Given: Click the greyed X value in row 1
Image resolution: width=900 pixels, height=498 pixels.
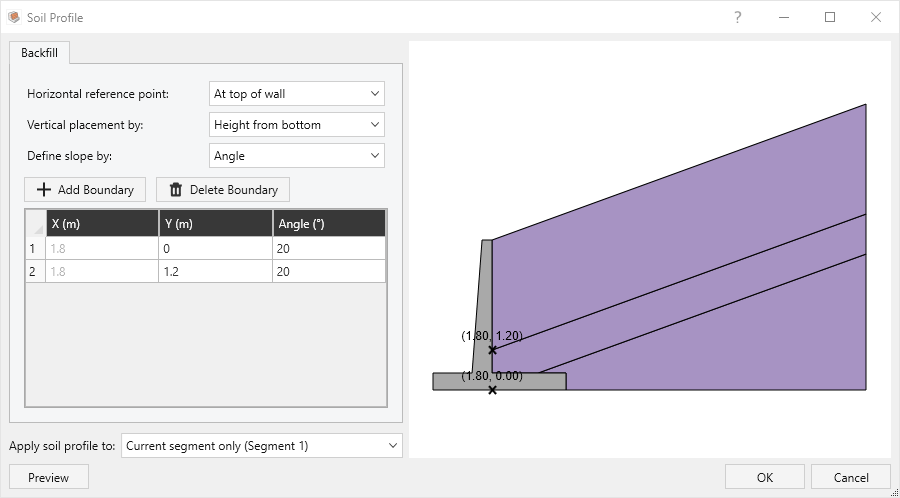Looking at the screenshot, I should [102, 248].
